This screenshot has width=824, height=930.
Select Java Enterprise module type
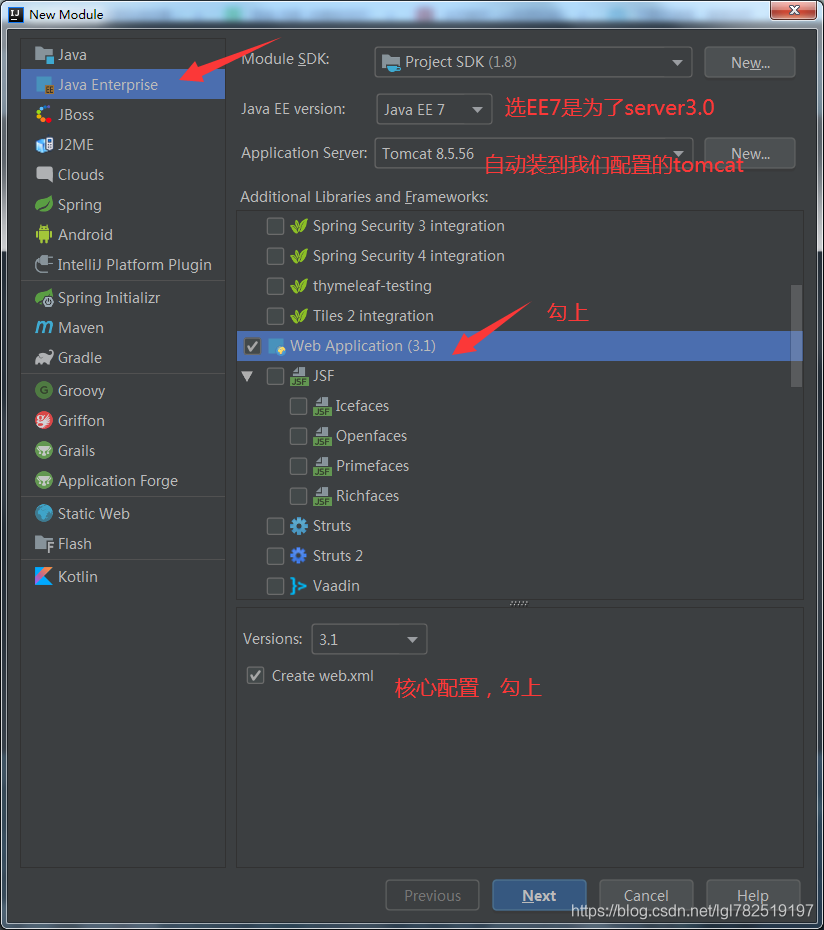click(x=123, y=85)
